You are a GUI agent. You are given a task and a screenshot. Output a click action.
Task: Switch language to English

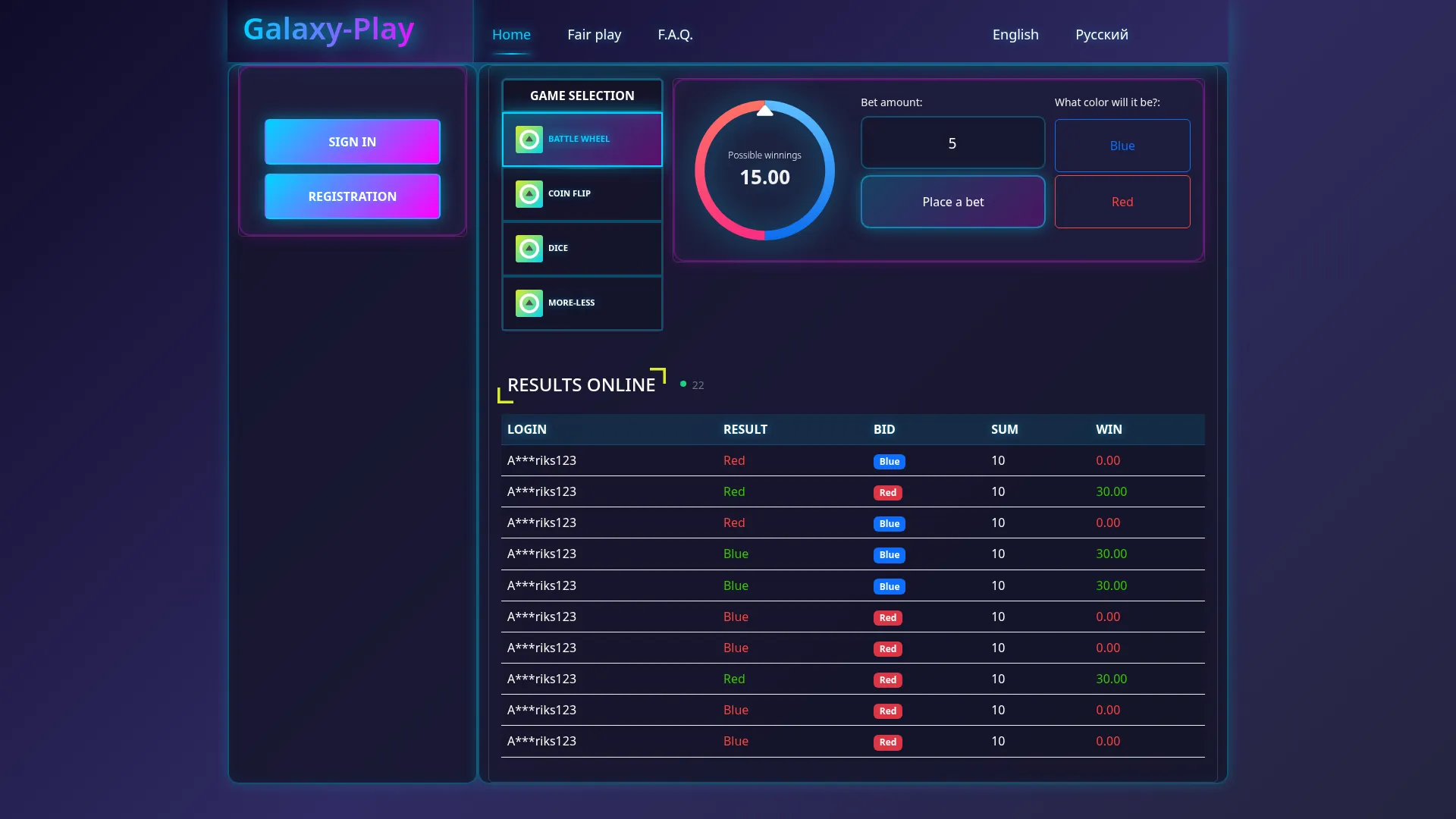(1015, 34)
